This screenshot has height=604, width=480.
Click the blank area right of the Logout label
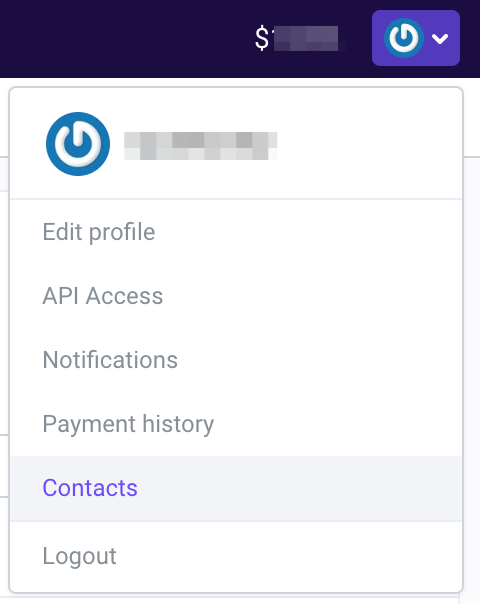[x=289, y=556]
